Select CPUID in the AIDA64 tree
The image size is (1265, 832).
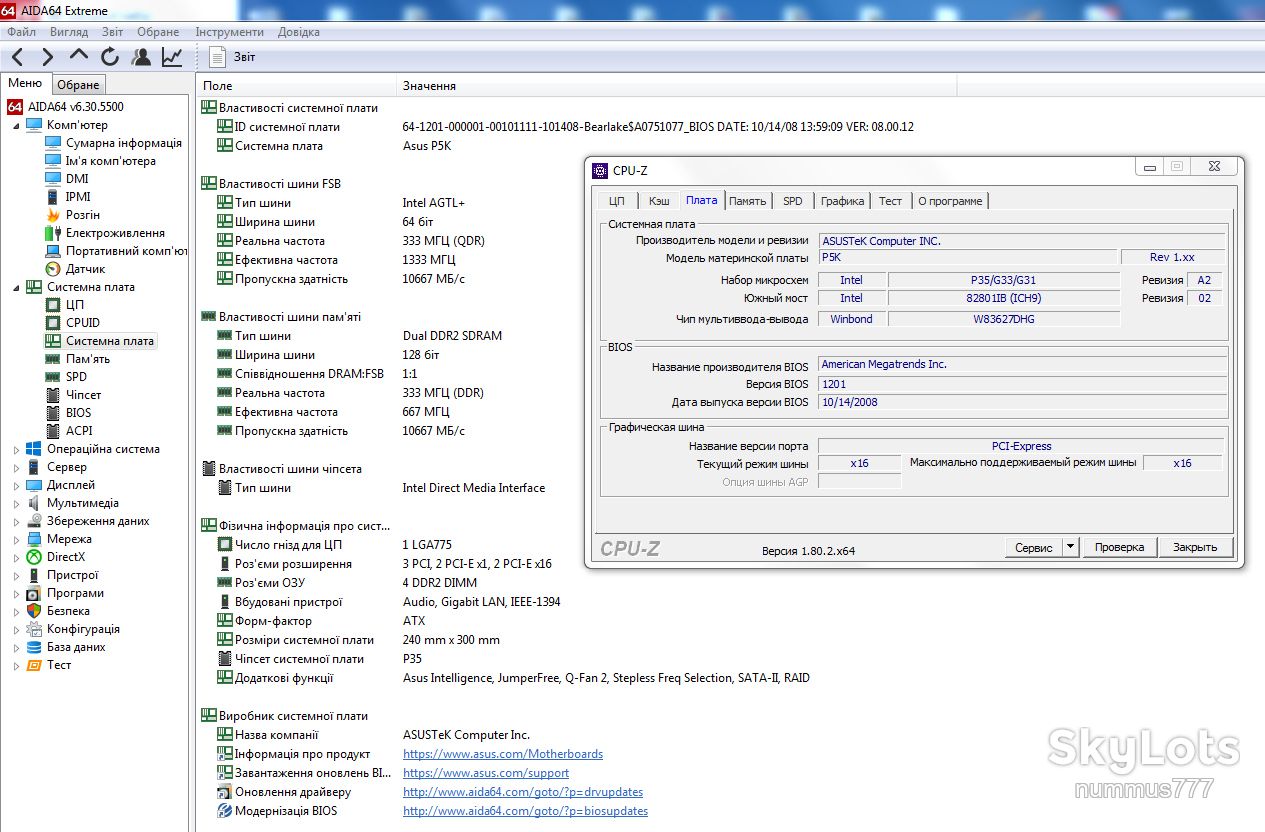(x=83, y=323)
